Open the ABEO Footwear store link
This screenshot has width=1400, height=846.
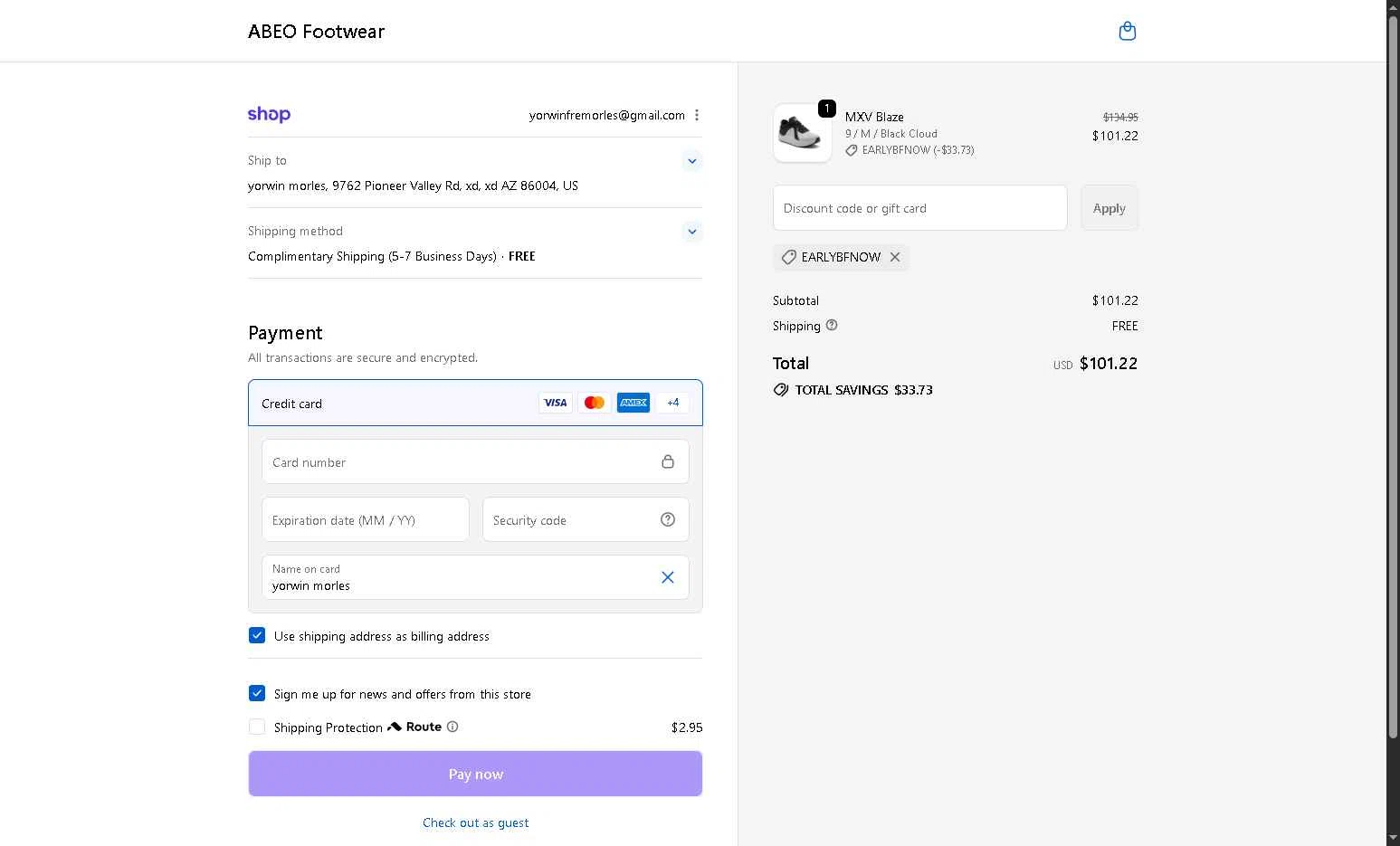click(x=316, y=32)
